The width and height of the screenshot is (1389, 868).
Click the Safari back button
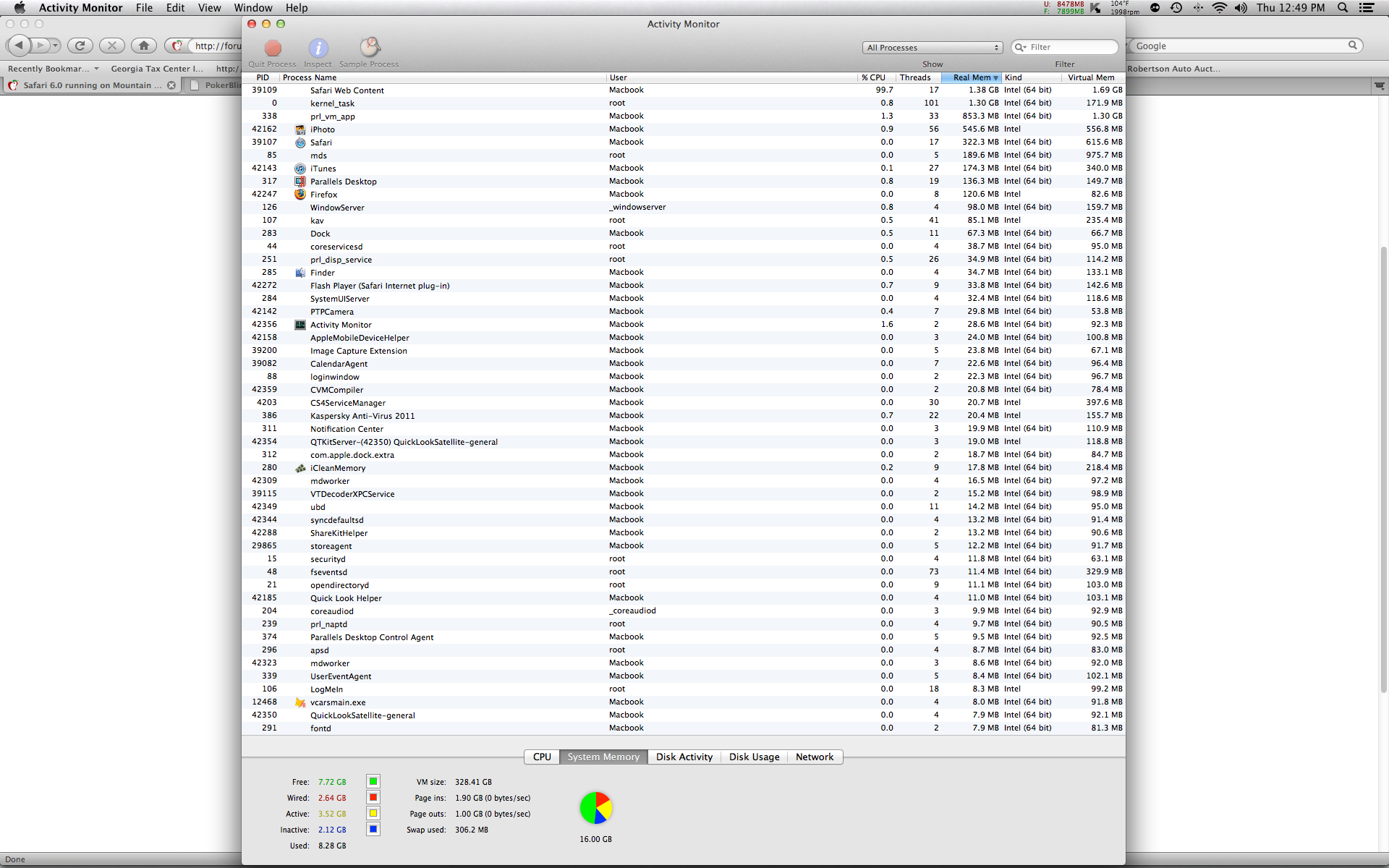pyautogui.click(x=19, y=46)
